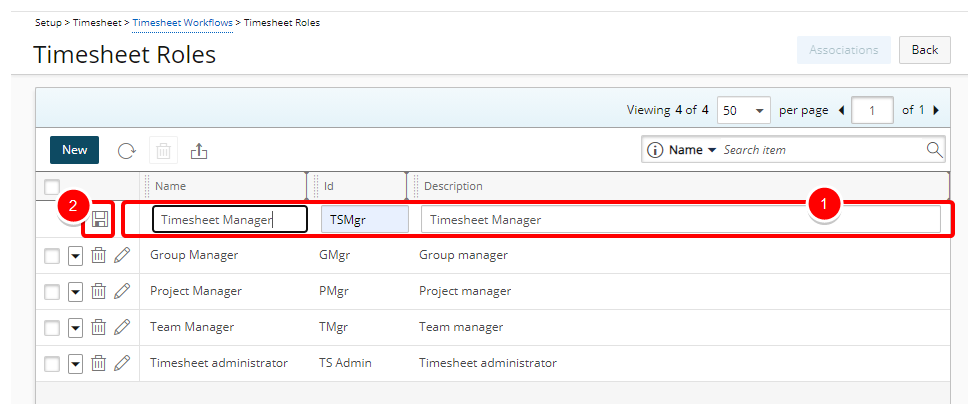This screenshot has height=416, width=980.
Task: Open the Project Manager row action dropdown
Action: click(x=75, y=292)
